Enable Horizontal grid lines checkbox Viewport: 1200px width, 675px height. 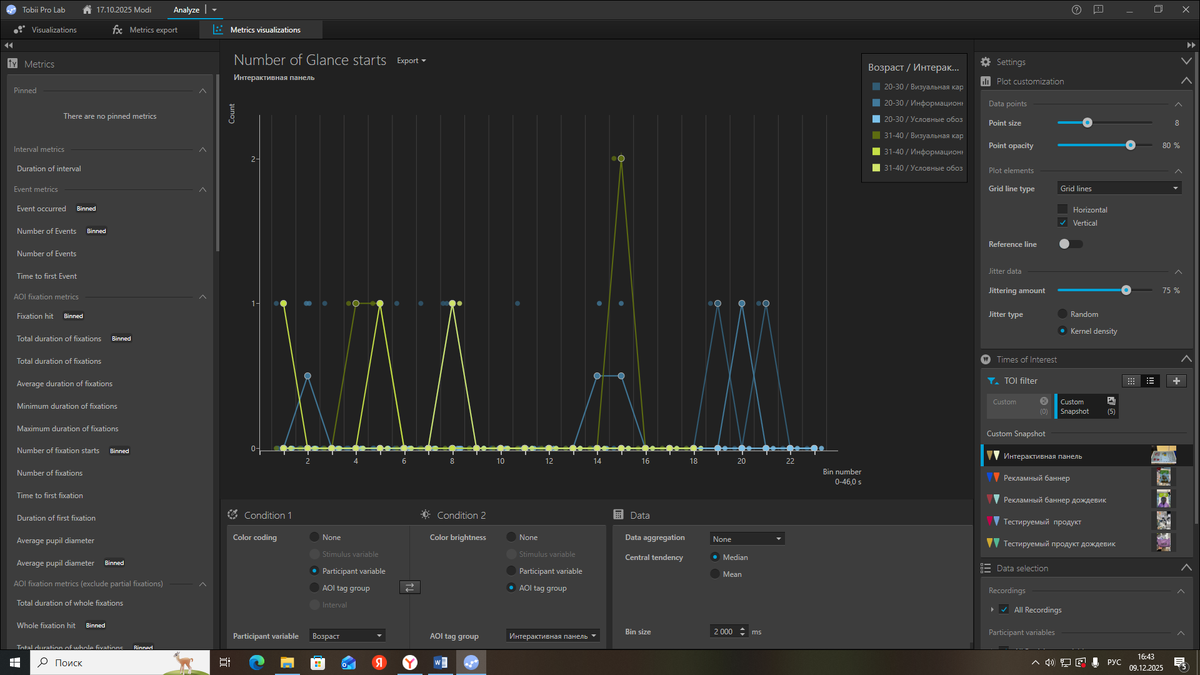[x=1062, y=210]
